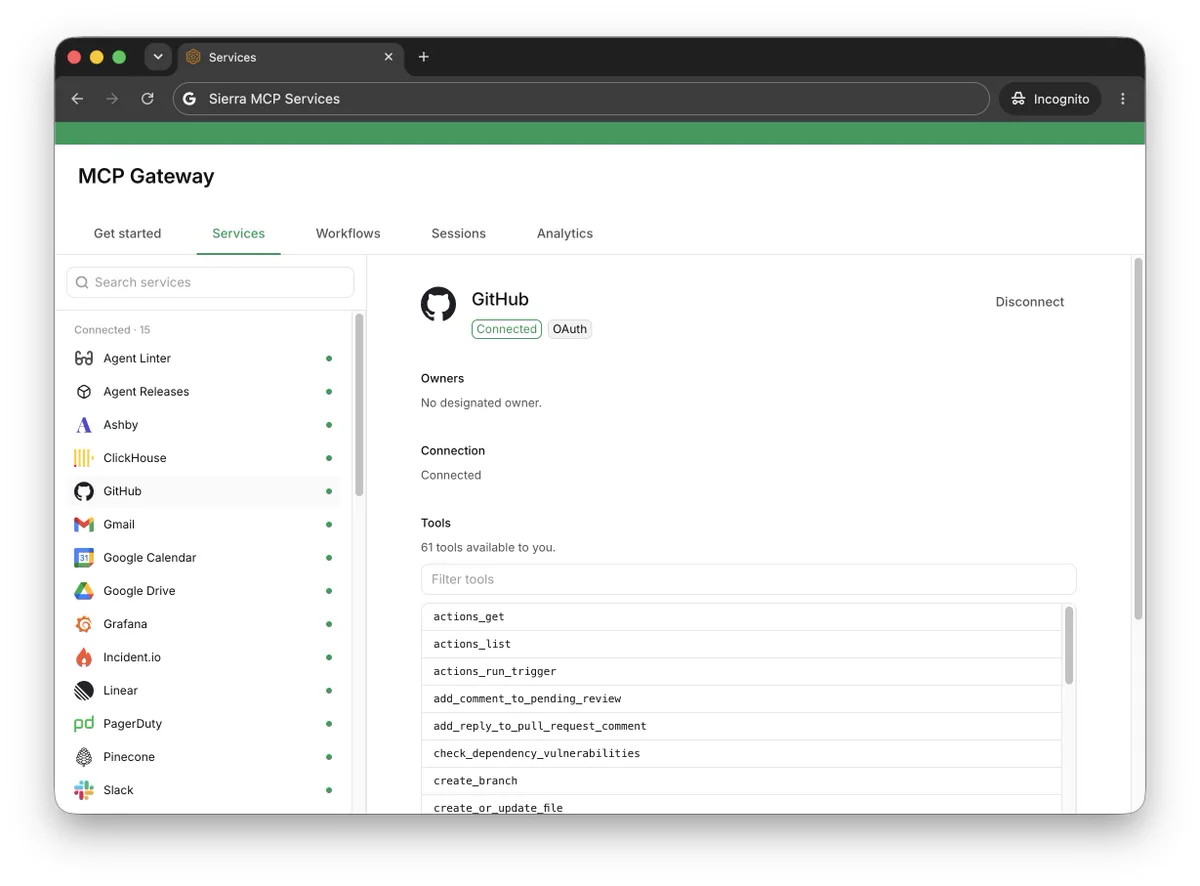Click the Sierra MCP Services address bar
The width and height of the screenshot is (1200, 886).
581,99
